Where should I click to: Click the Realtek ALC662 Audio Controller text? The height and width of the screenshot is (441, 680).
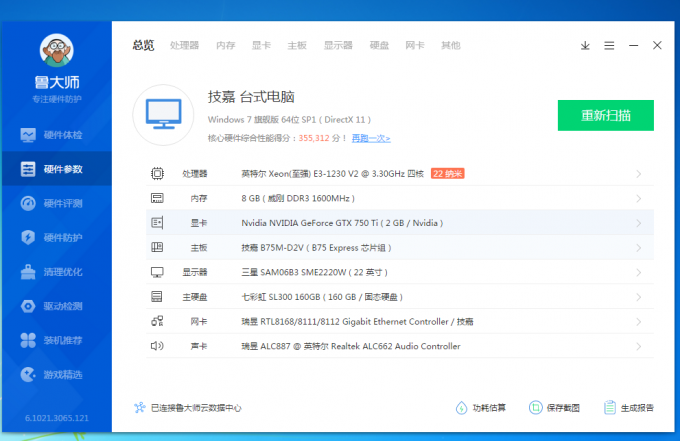point(351,346)
